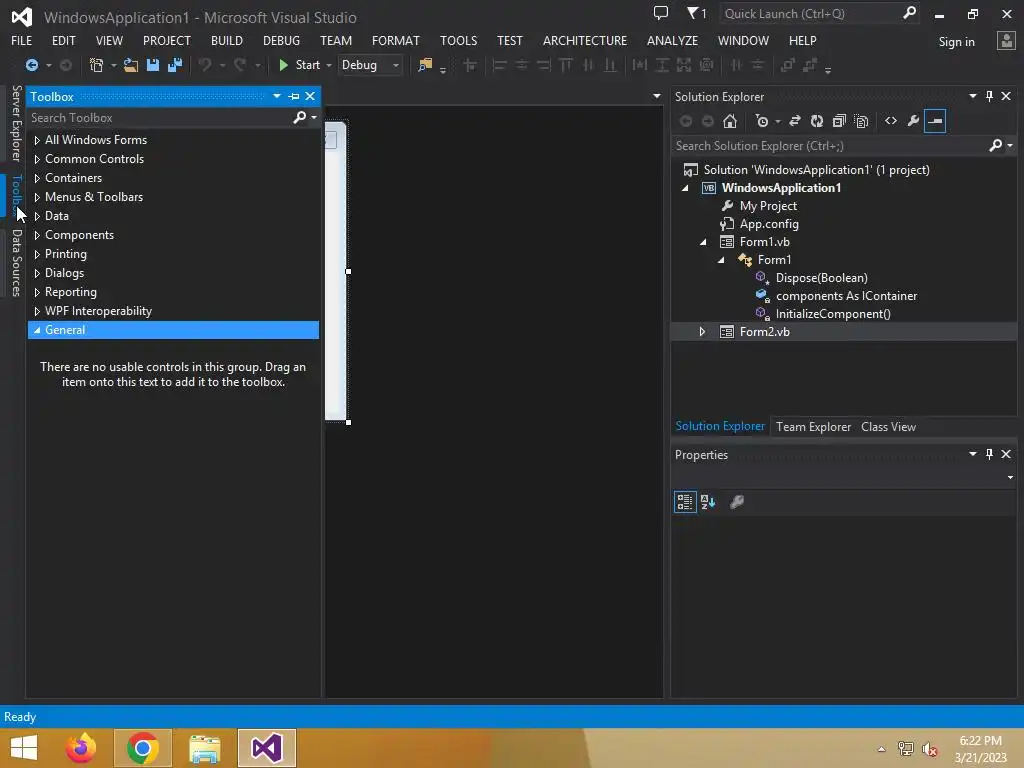Click the Open File folder icon
This screenshot has width=1024, height=768.
(131, 65)
